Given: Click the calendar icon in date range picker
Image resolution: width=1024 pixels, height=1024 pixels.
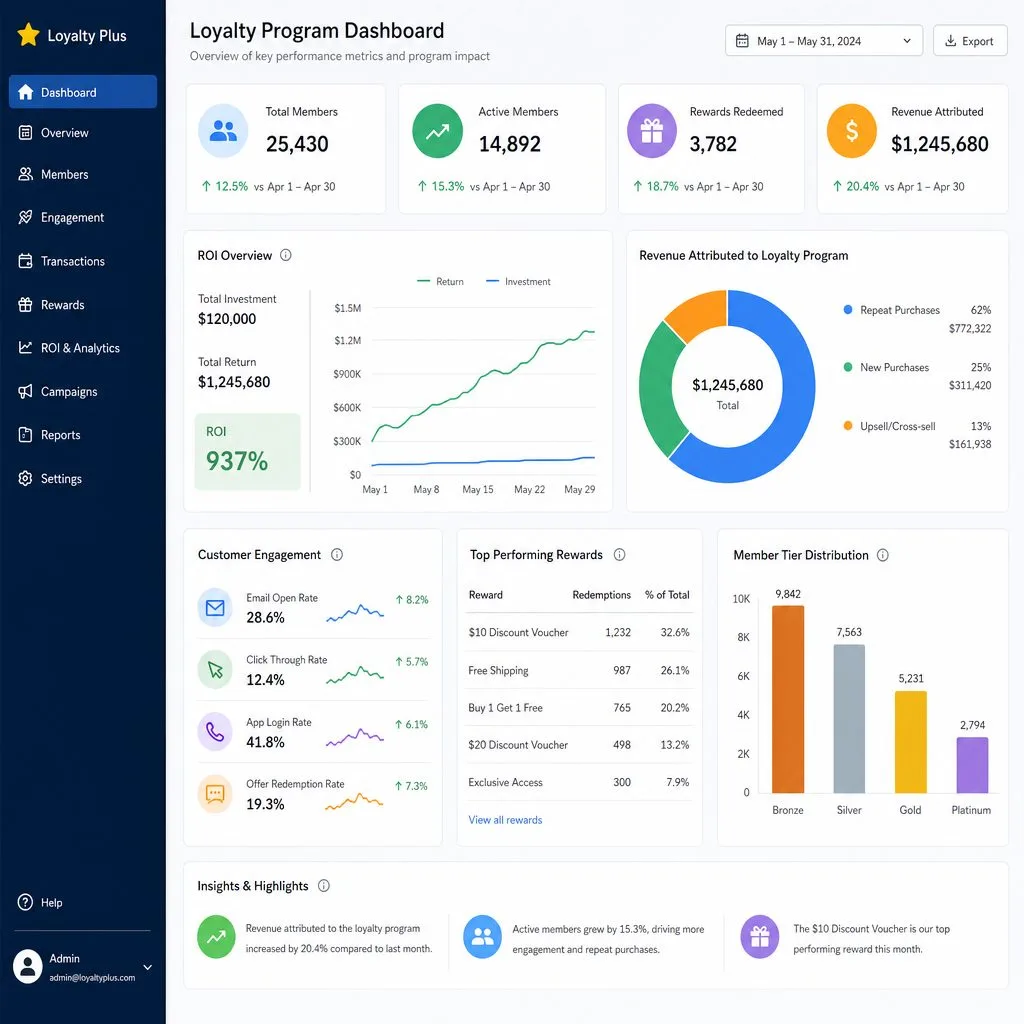Looking at the screenshot, I should click(743, 40).
